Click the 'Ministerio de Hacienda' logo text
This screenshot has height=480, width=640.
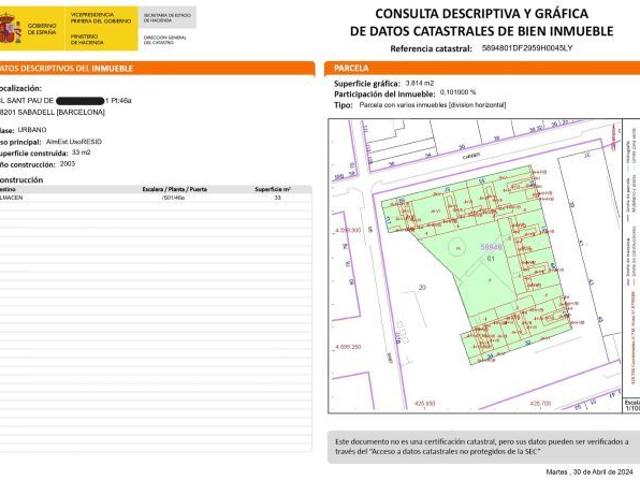[x=87, y=39]
